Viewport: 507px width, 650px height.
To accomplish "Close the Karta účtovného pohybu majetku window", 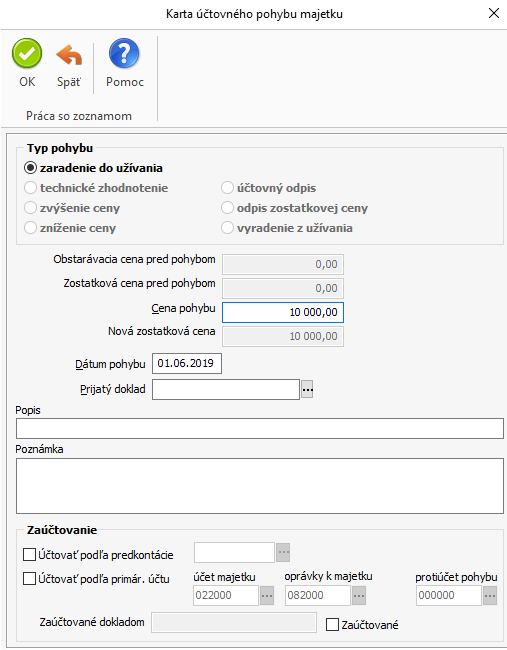I will coord(493,13).
